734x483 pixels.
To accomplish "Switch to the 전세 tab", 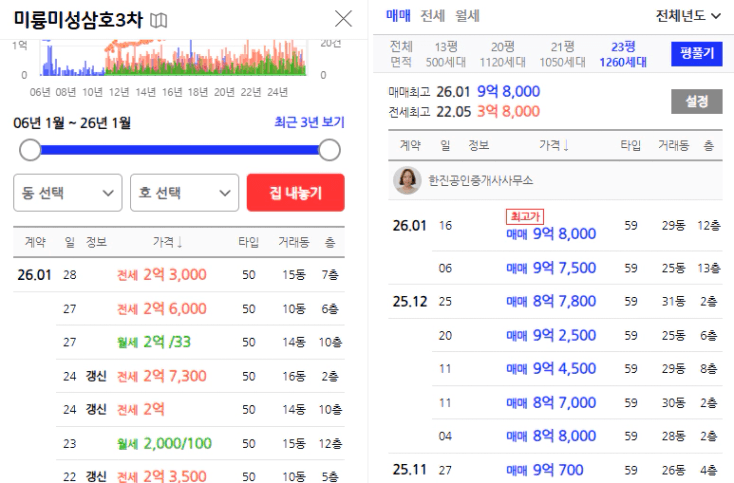I will click(x=432, y=16).
